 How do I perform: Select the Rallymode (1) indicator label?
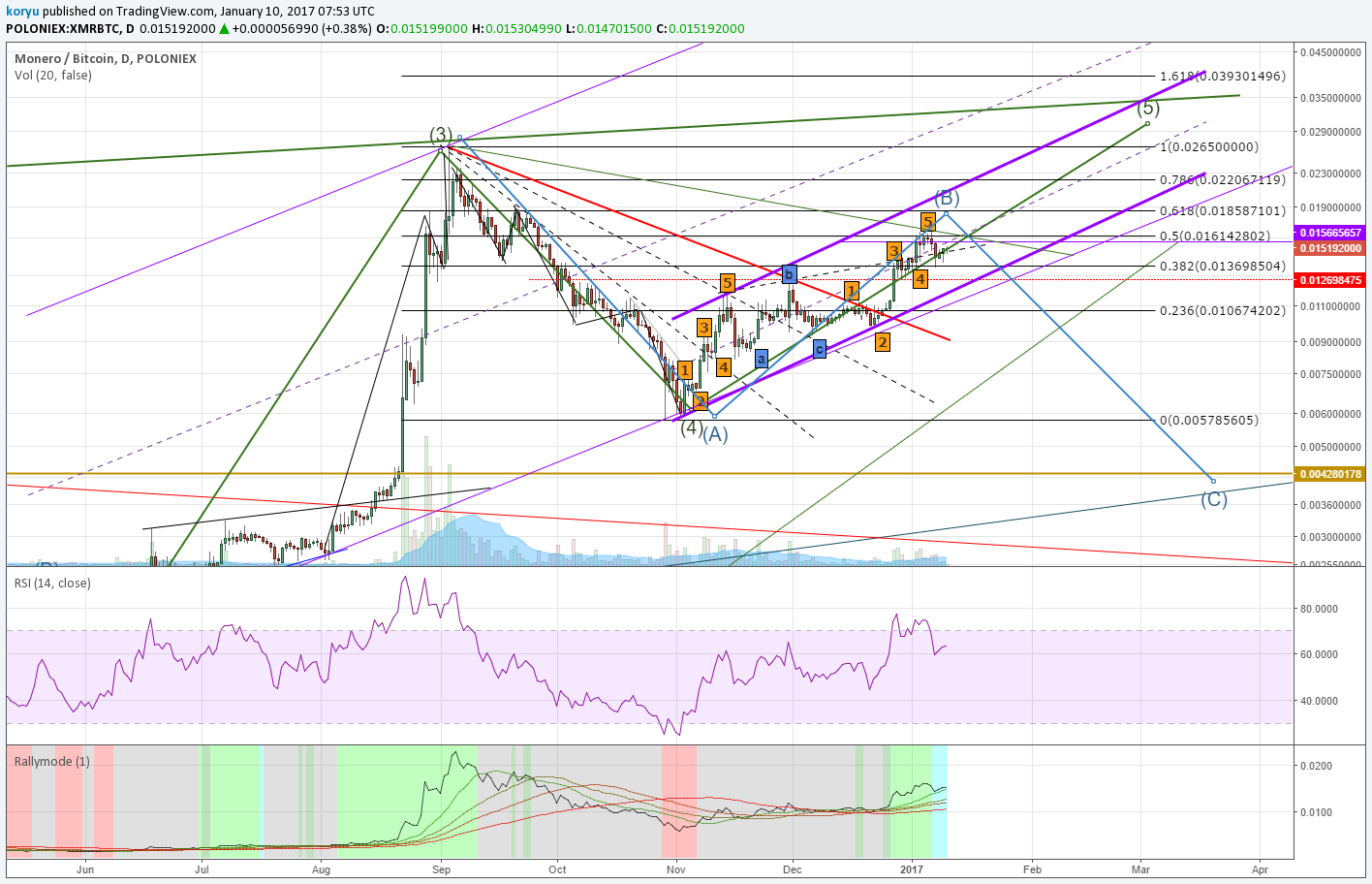(x=52, y=762)
